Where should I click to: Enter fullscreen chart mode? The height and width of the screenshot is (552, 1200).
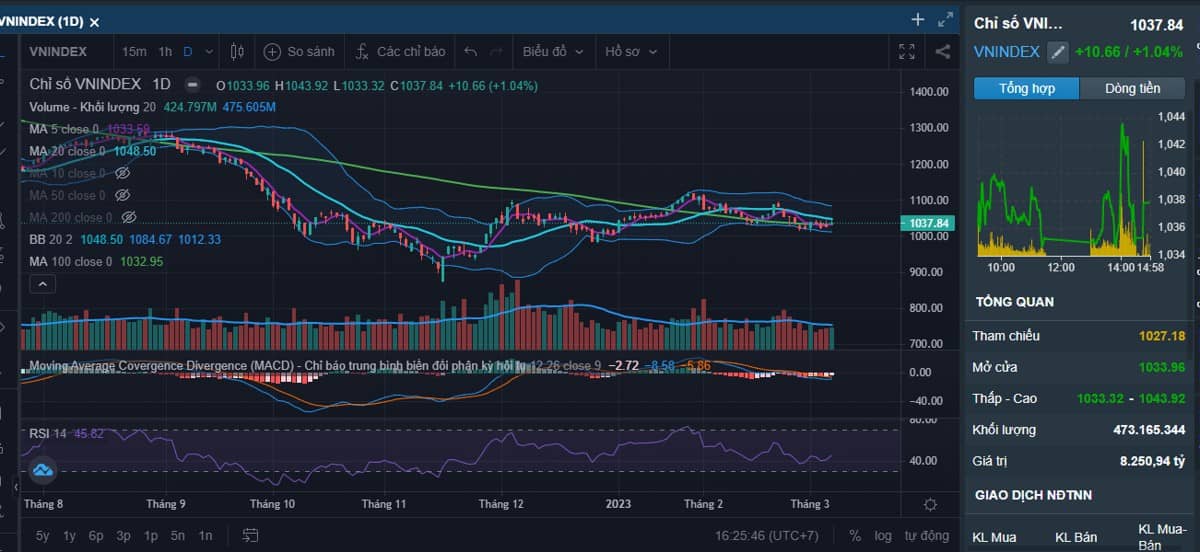coord(907,51)
